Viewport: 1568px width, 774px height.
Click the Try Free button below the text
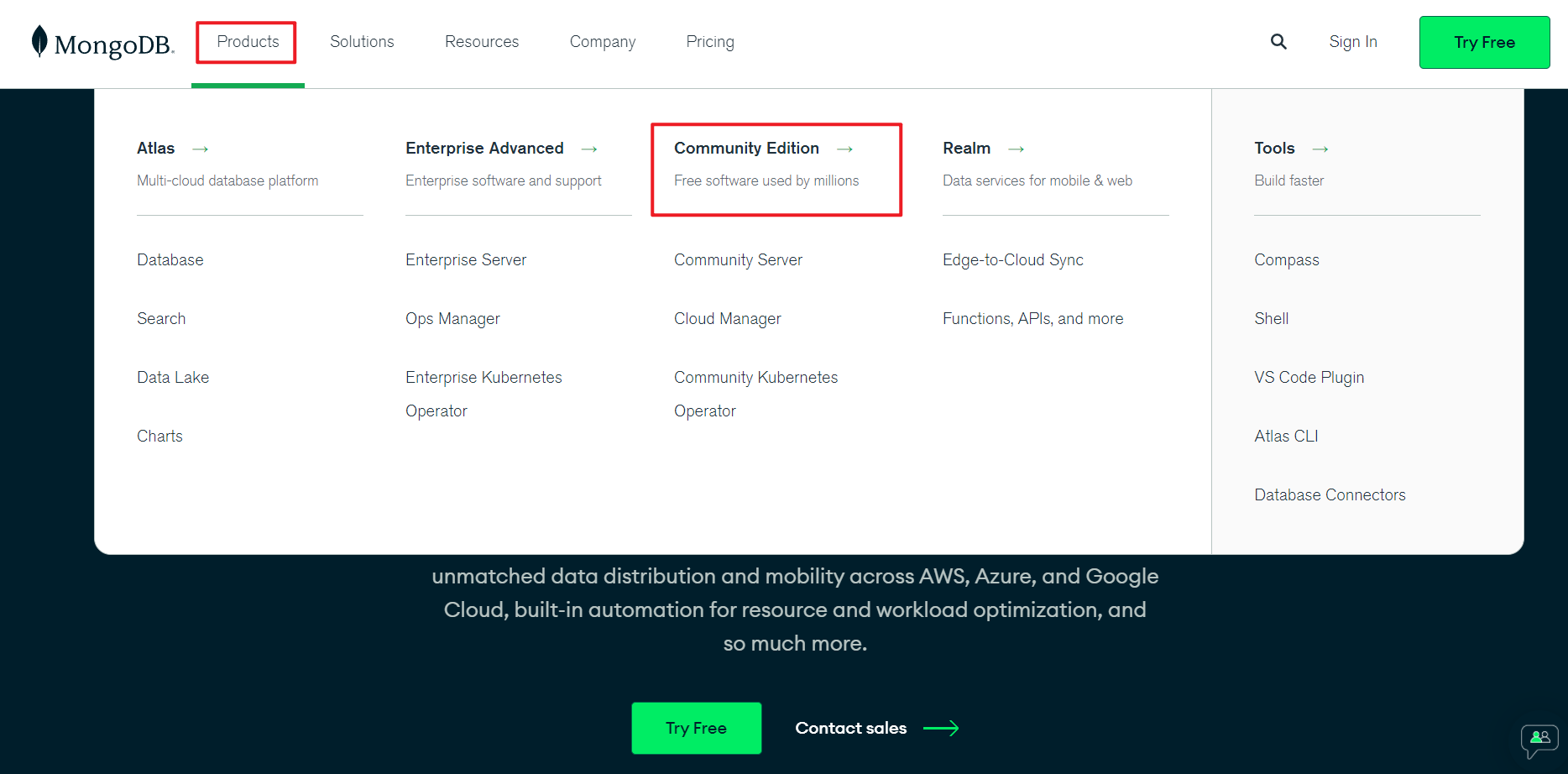pos(696,728)
